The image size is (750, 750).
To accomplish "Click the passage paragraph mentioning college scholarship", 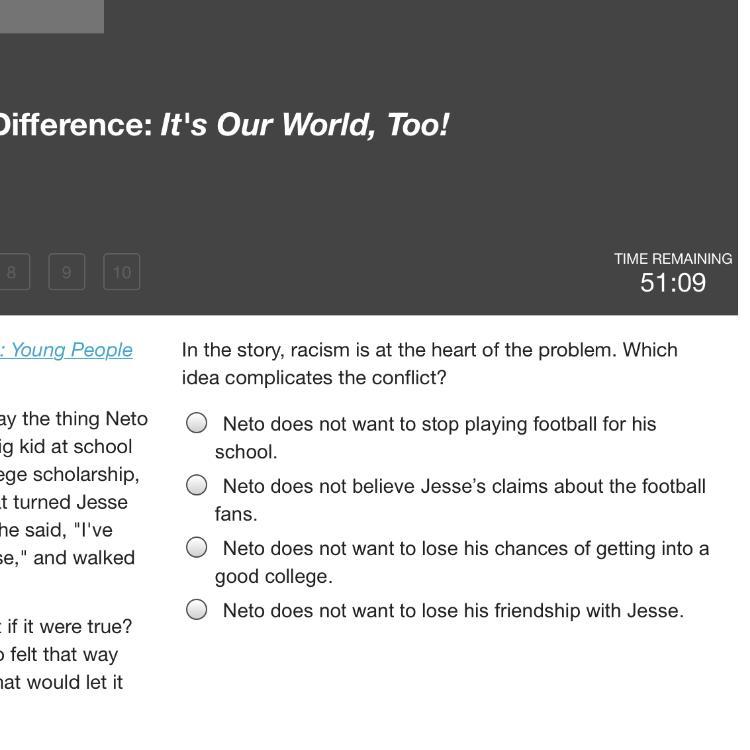I will 70,487.
